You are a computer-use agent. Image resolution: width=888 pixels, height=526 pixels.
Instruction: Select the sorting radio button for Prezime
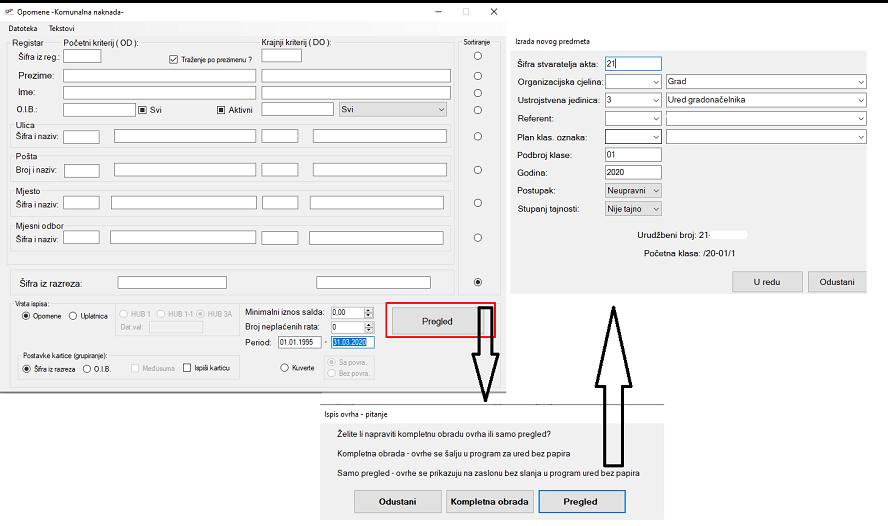click(477, 74)
